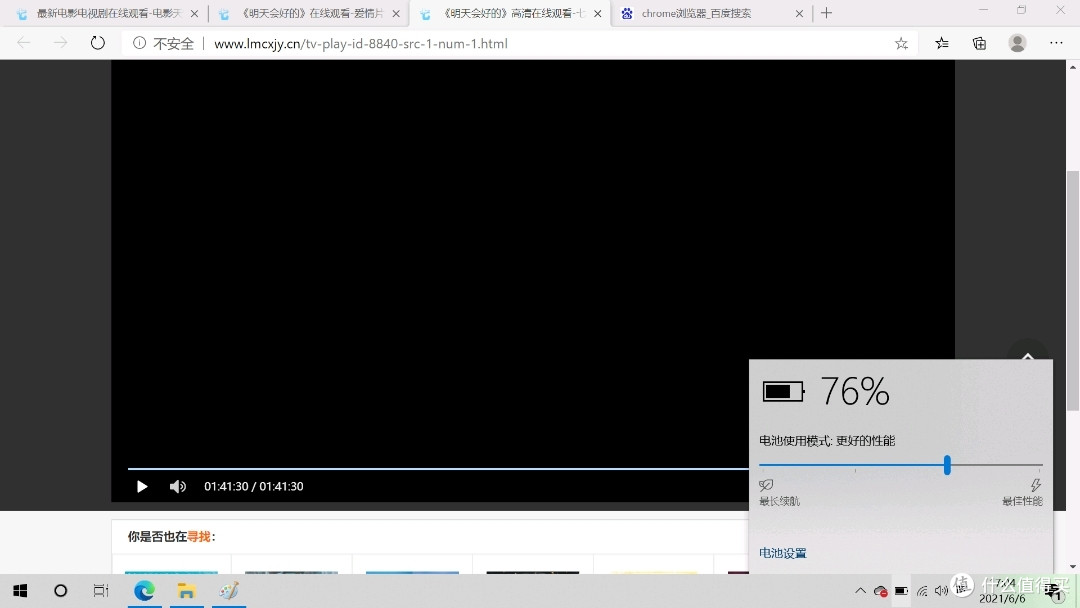This screenshot has height=608, width=1080.
Task: Switch to the 《明天会好的》在线观看-爱情片 tab
Action: (x=311, y=13)
